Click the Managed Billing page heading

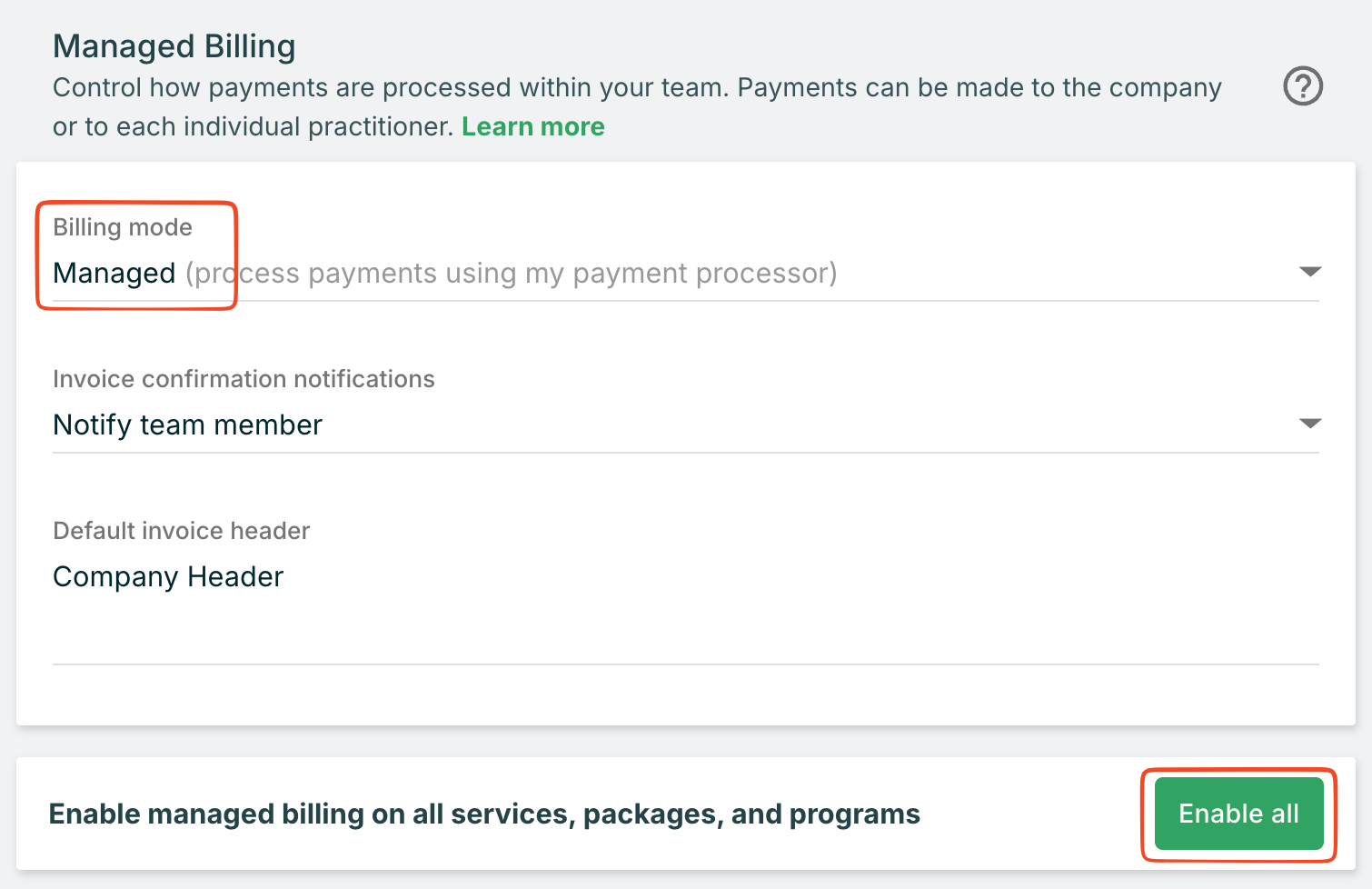coord(174,46)
